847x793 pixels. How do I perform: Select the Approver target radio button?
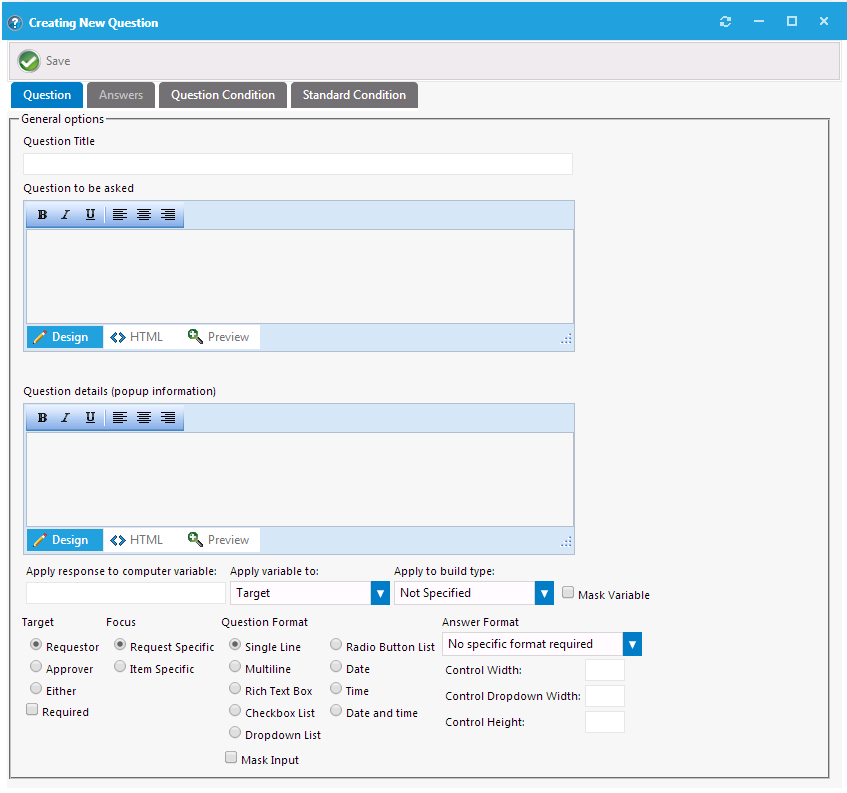point(36,667)
